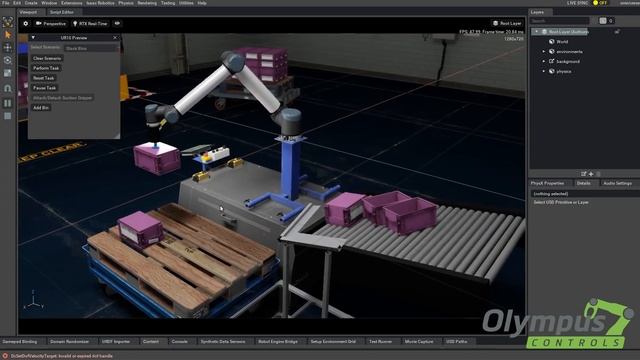
Task: Open the Movie Capture bottom tab
Action: click(419, 342)
